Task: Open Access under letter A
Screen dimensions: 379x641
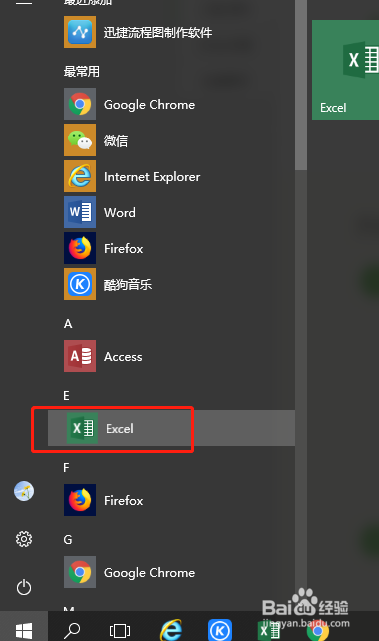Action: click(x=171, y=356)
